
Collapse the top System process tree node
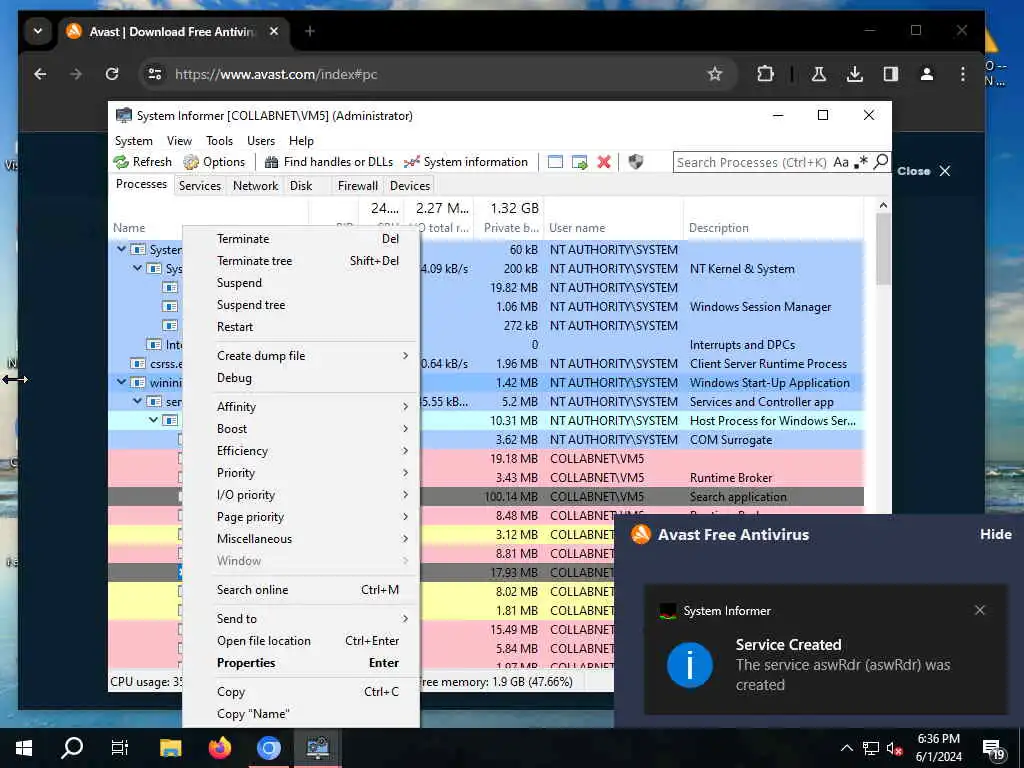click(121, 249)
